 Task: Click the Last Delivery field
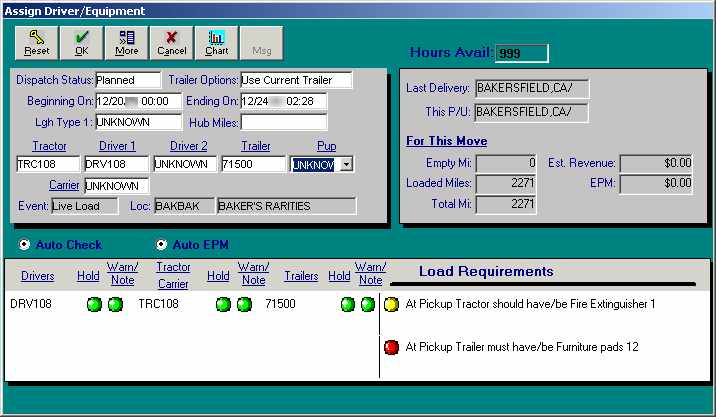[532, 88]
